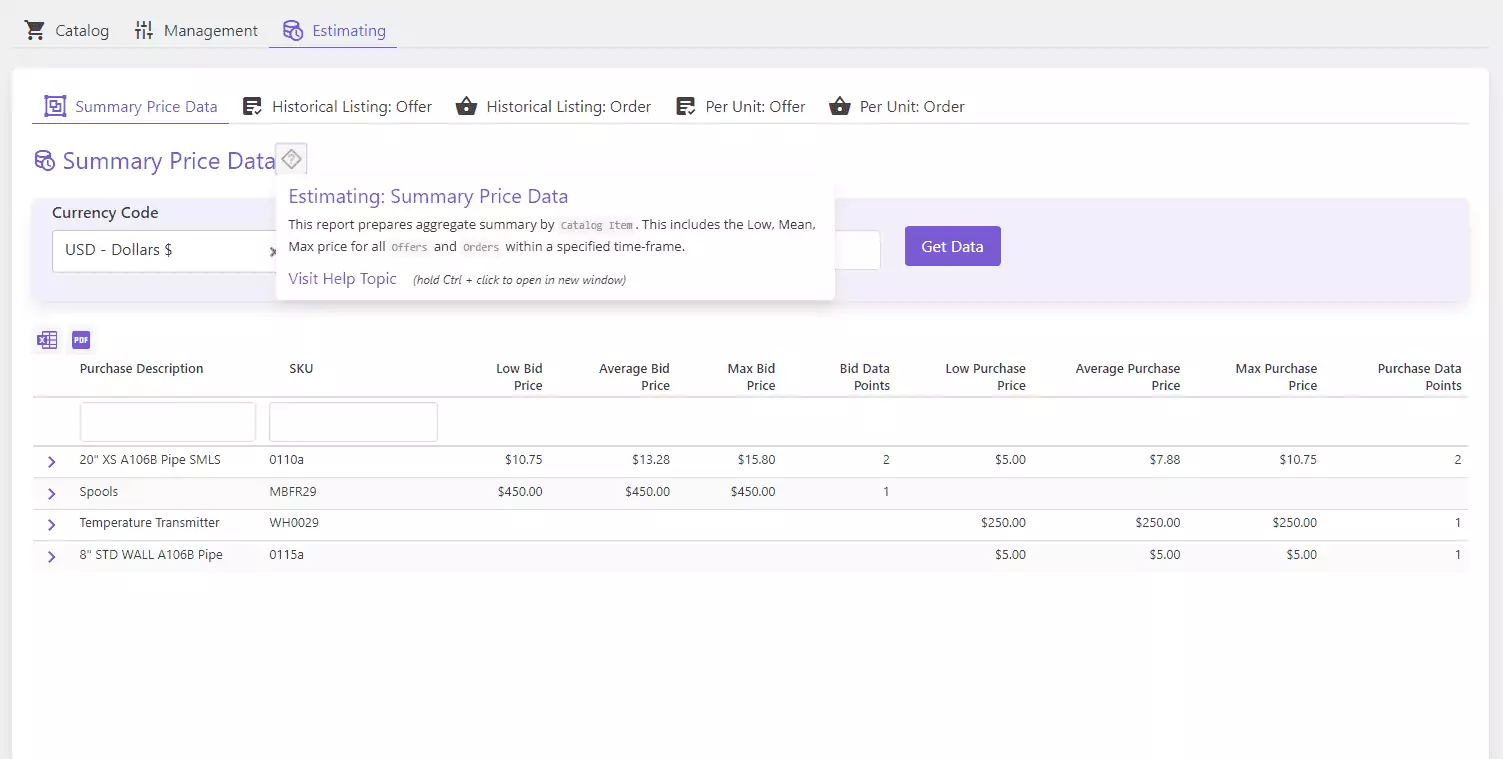Click the Per Unit: Offer tab icon
The image size is (1503, 759).
point(685,106)
